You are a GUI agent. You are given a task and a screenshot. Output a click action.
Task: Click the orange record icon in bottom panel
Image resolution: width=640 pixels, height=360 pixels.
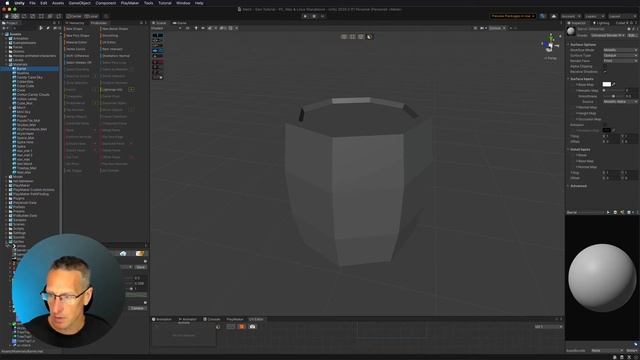(242, 327)
